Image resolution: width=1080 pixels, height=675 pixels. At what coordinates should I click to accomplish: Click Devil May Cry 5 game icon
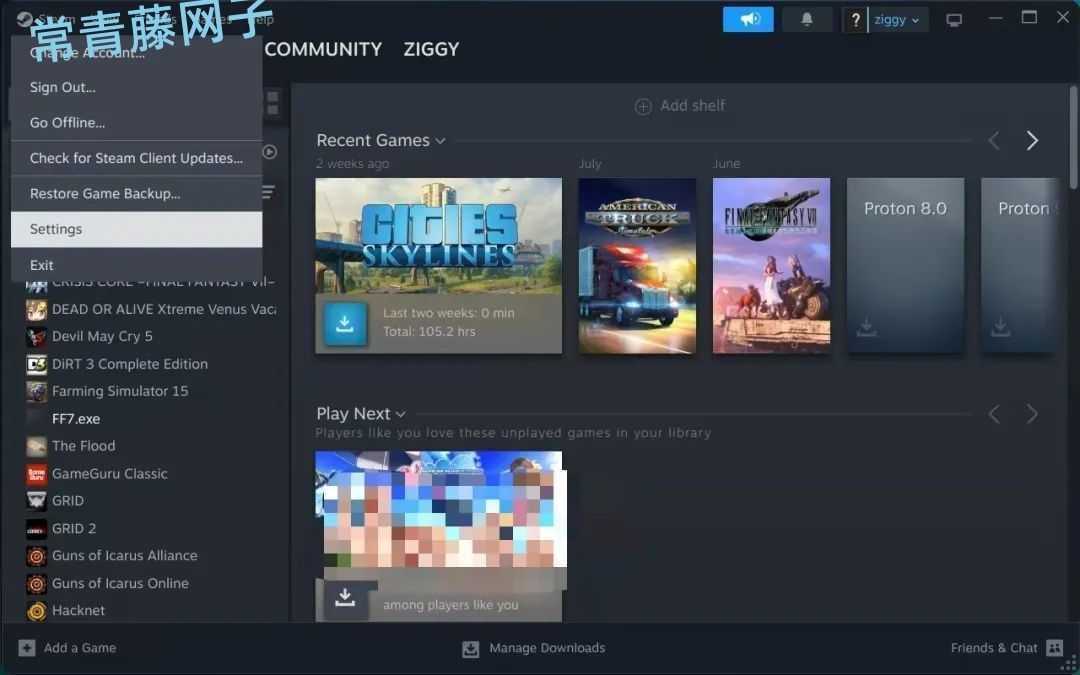[x=37, y=337]
